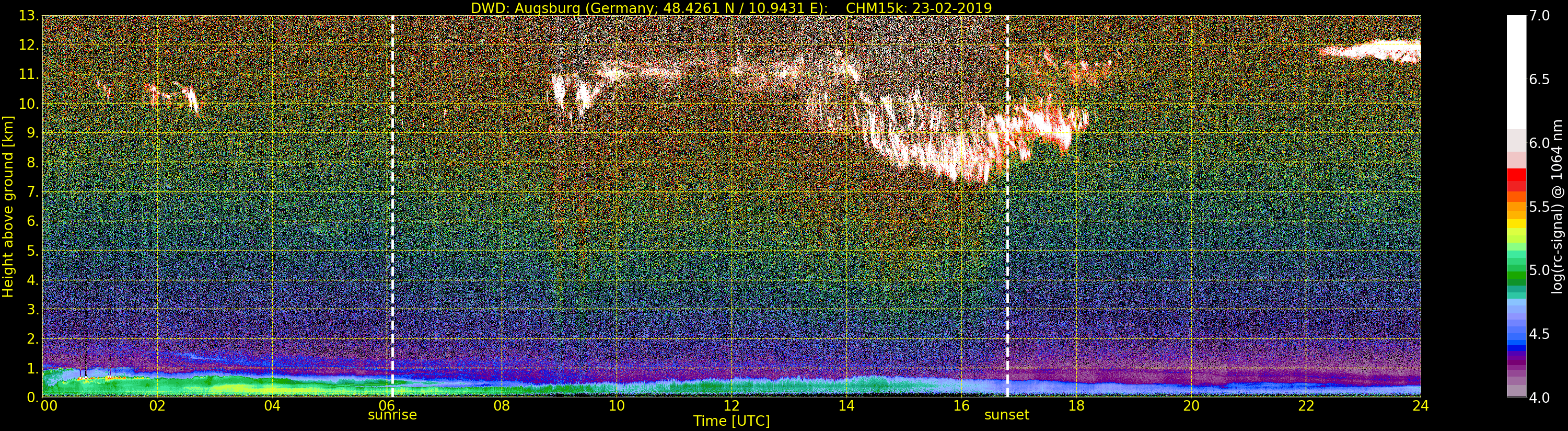1568x431 pixels.
Task: Click the red band of the colorbar
Action: click(x=1516, y=180)
